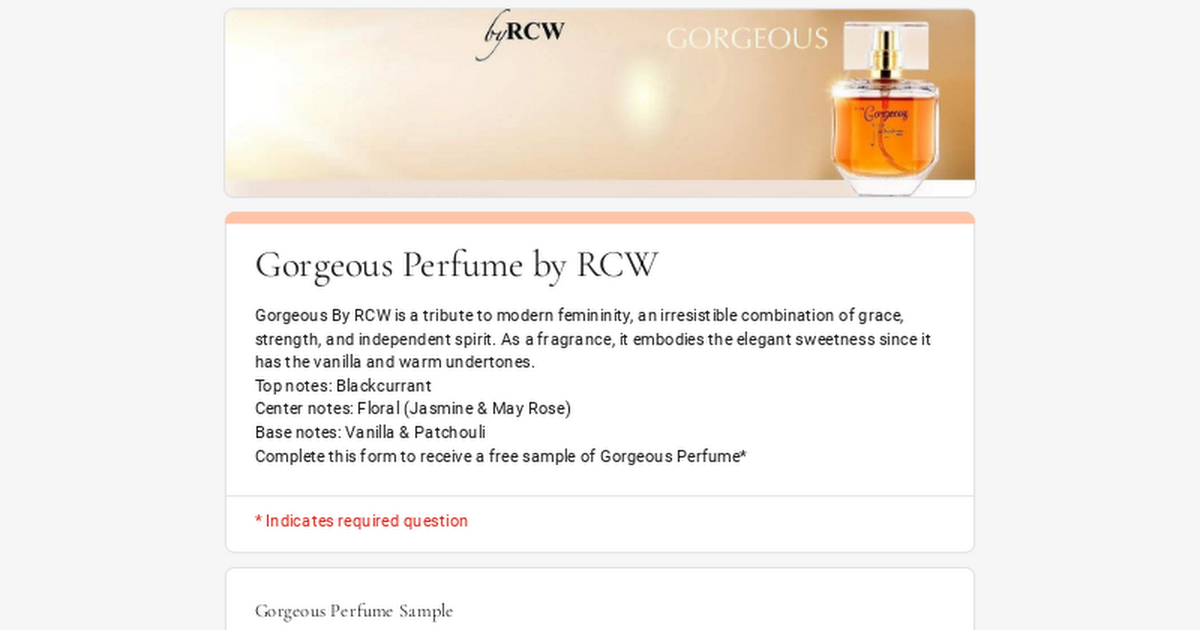
Task: Click the clear square bottle cap
Action: pyautogui.click(x=885, y=47)
